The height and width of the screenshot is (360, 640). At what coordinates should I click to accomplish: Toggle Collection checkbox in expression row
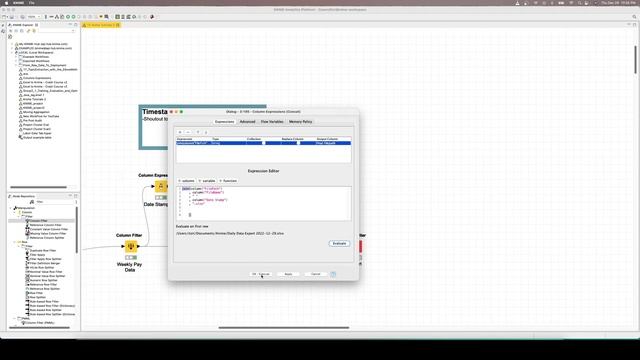point(264,143)
